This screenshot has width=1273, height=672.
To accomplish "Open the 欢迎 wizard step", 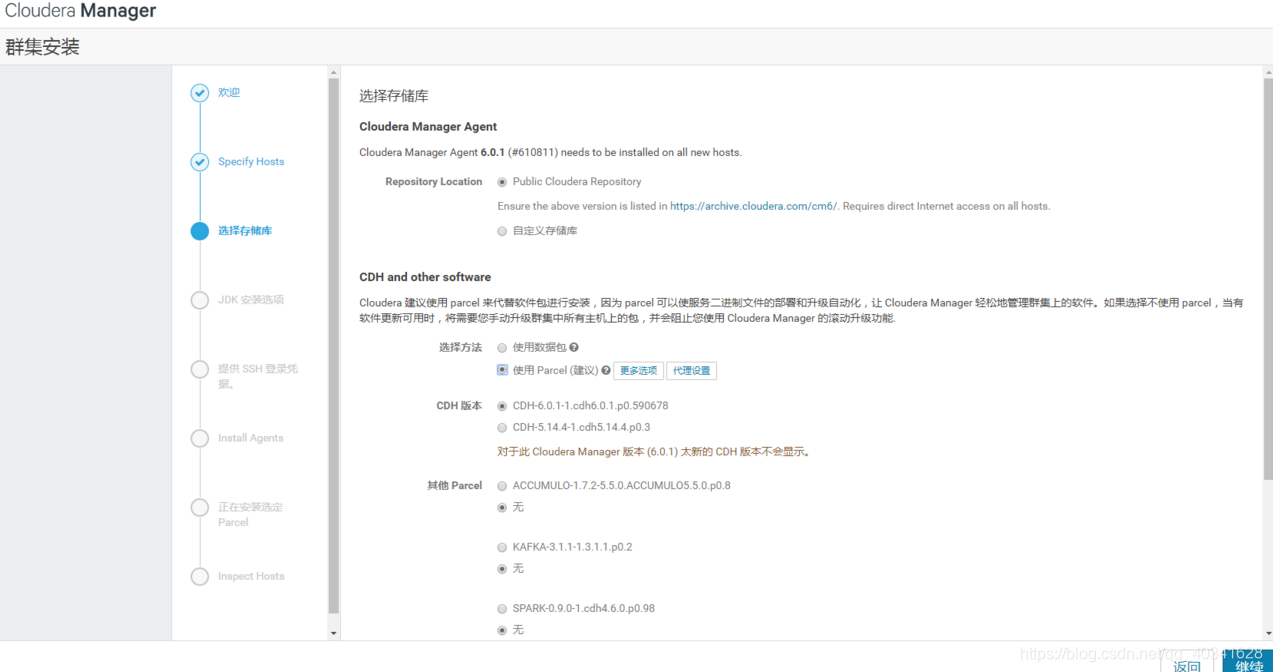I will tap(229, 93).
